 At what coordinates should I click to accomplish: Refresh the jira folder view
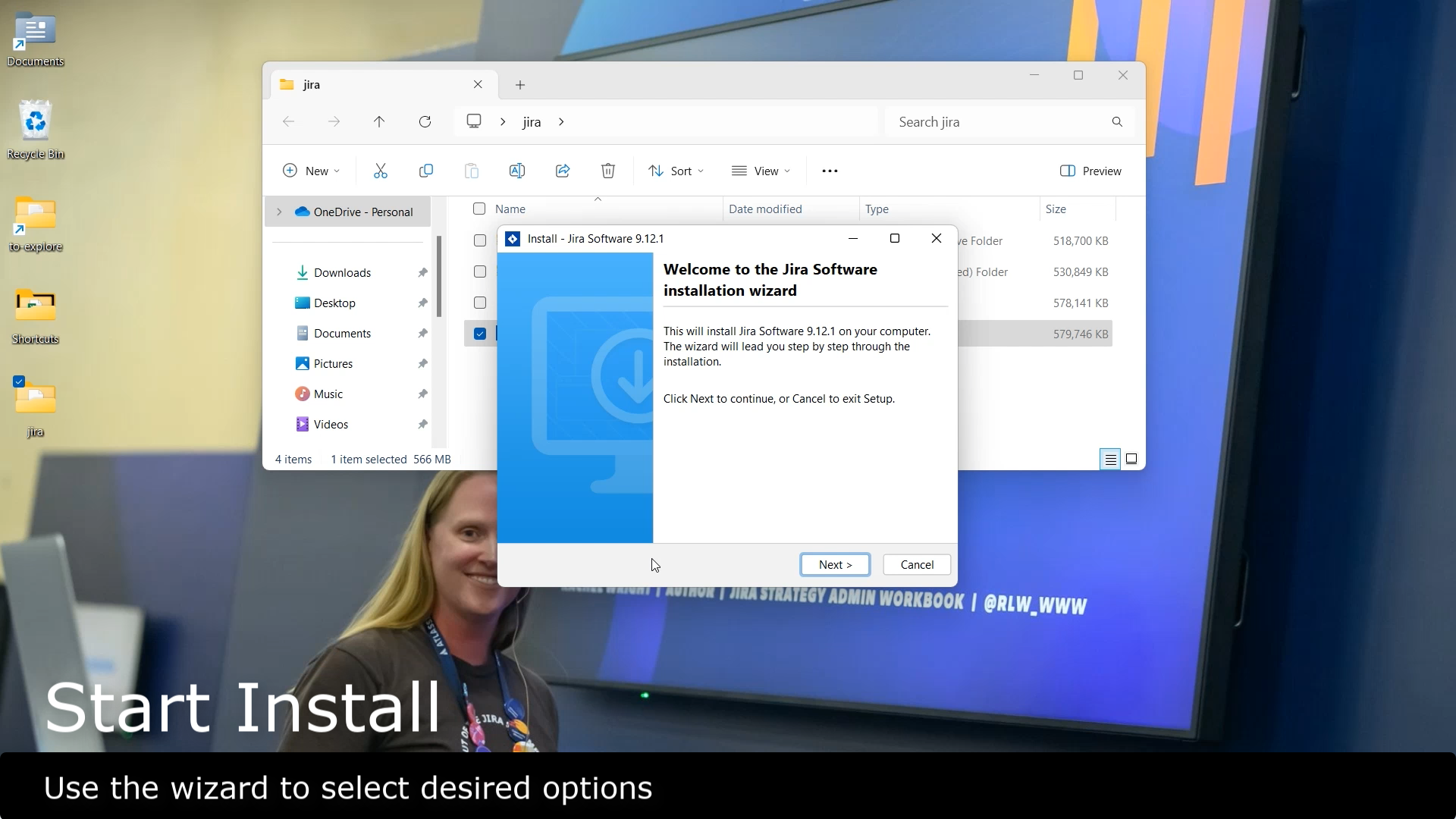coord(425,121)
